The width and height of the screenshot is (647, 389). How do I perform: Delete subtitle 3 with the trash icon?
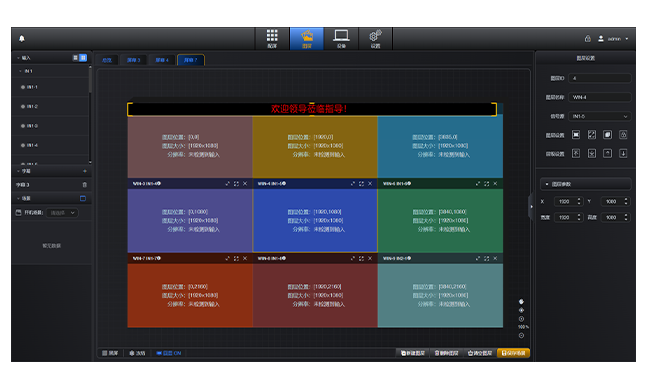pyautogui.click(x=85, y=185)
